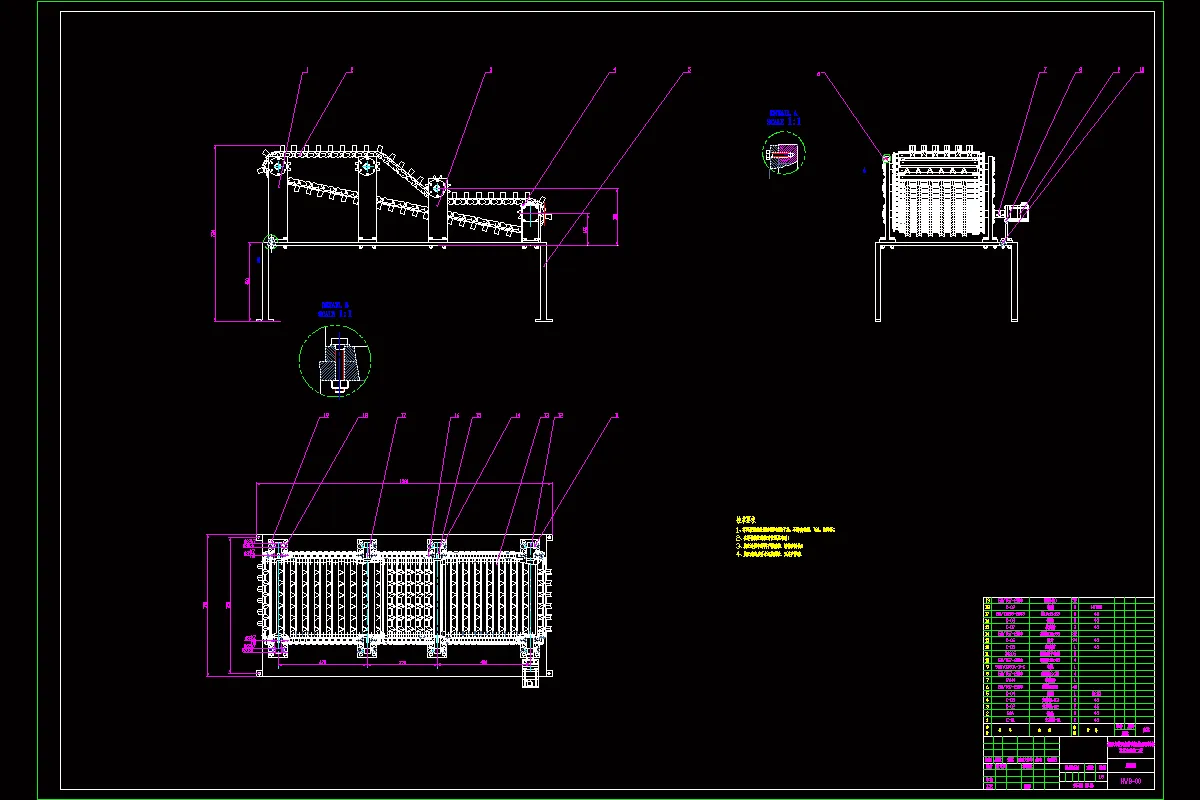Click the right end drum in side view
The height and width of the screenshot is (800, 1200).
point(530,212)
